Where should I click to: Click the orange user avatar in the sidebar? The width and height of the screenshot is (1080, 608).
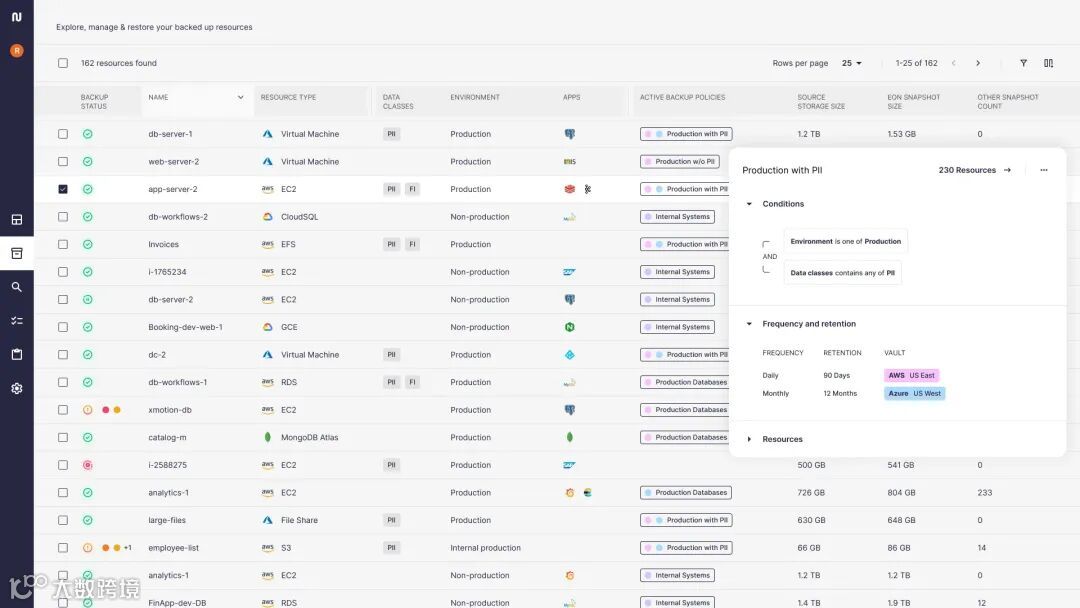(17, 50)
